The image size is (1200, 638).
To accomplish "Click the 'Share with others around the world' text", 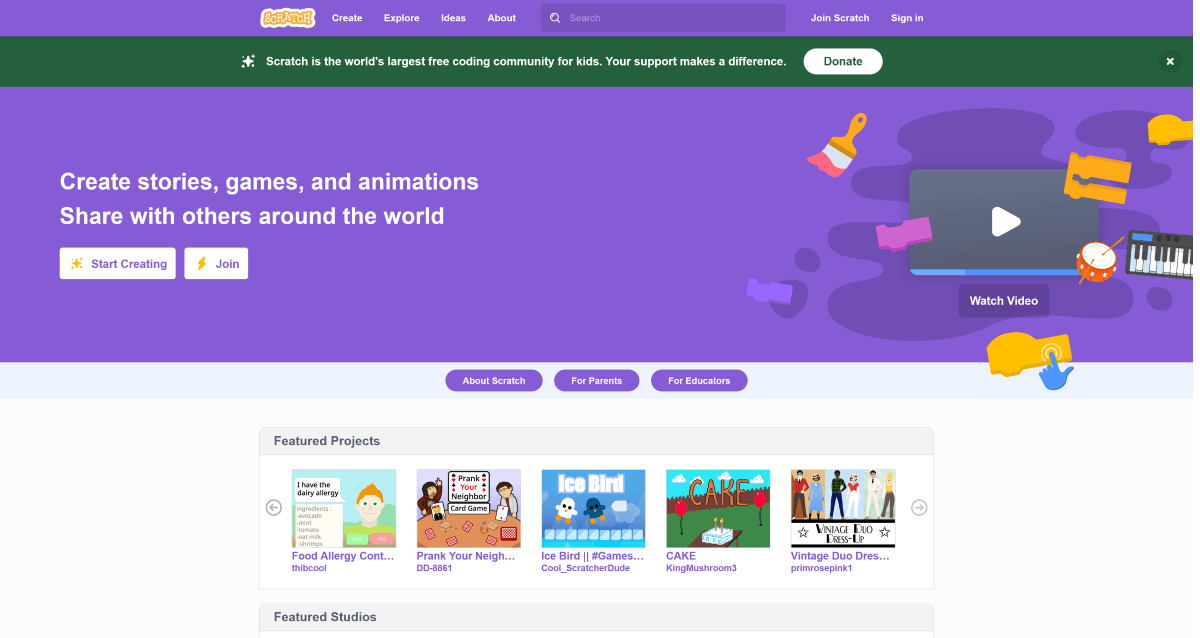I will (x=252, y=216).
